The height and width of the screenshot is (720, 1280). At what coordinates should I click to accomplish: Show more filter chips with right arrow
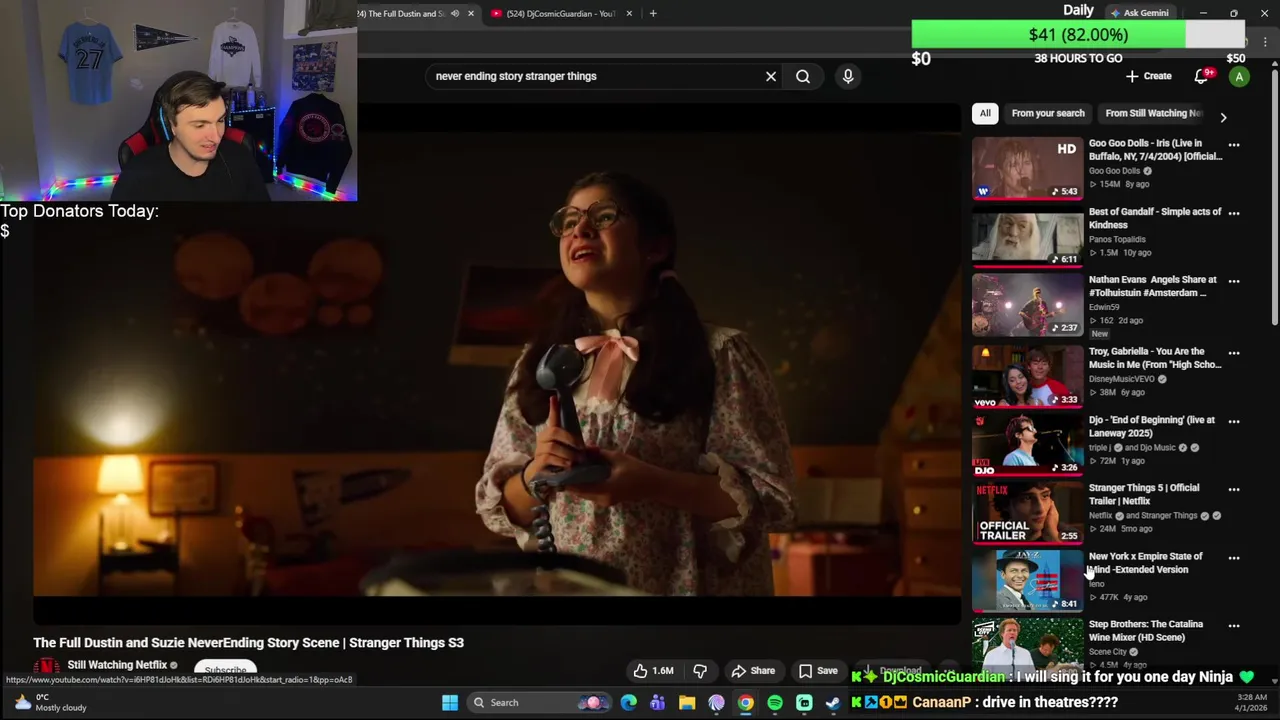[1223, 117]
